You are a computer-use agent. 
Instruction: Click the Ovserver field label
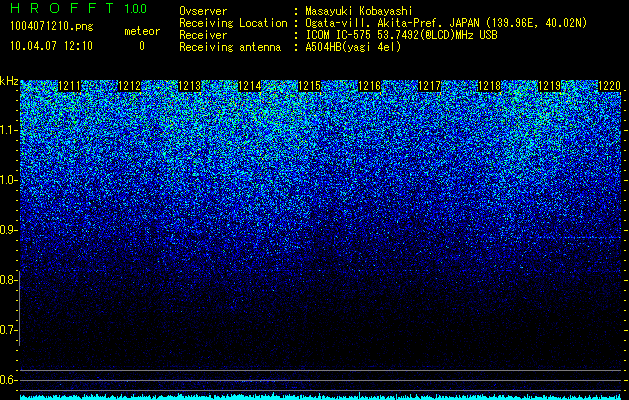coord(203,11)
